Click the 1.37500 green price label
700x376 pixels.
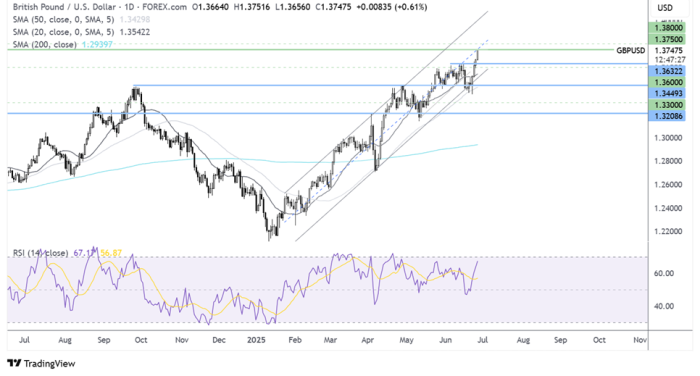[x=668, y=39]
